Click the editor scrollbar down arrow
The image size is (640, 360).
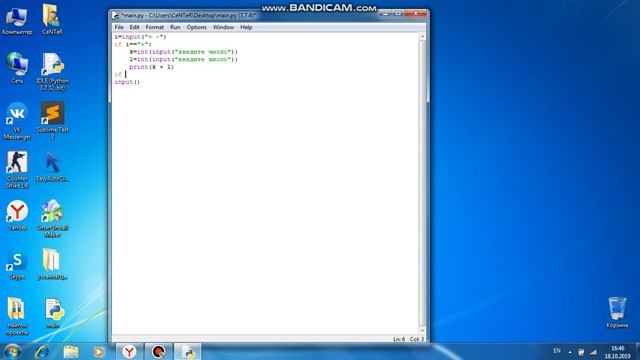click(x=422, y=331)
